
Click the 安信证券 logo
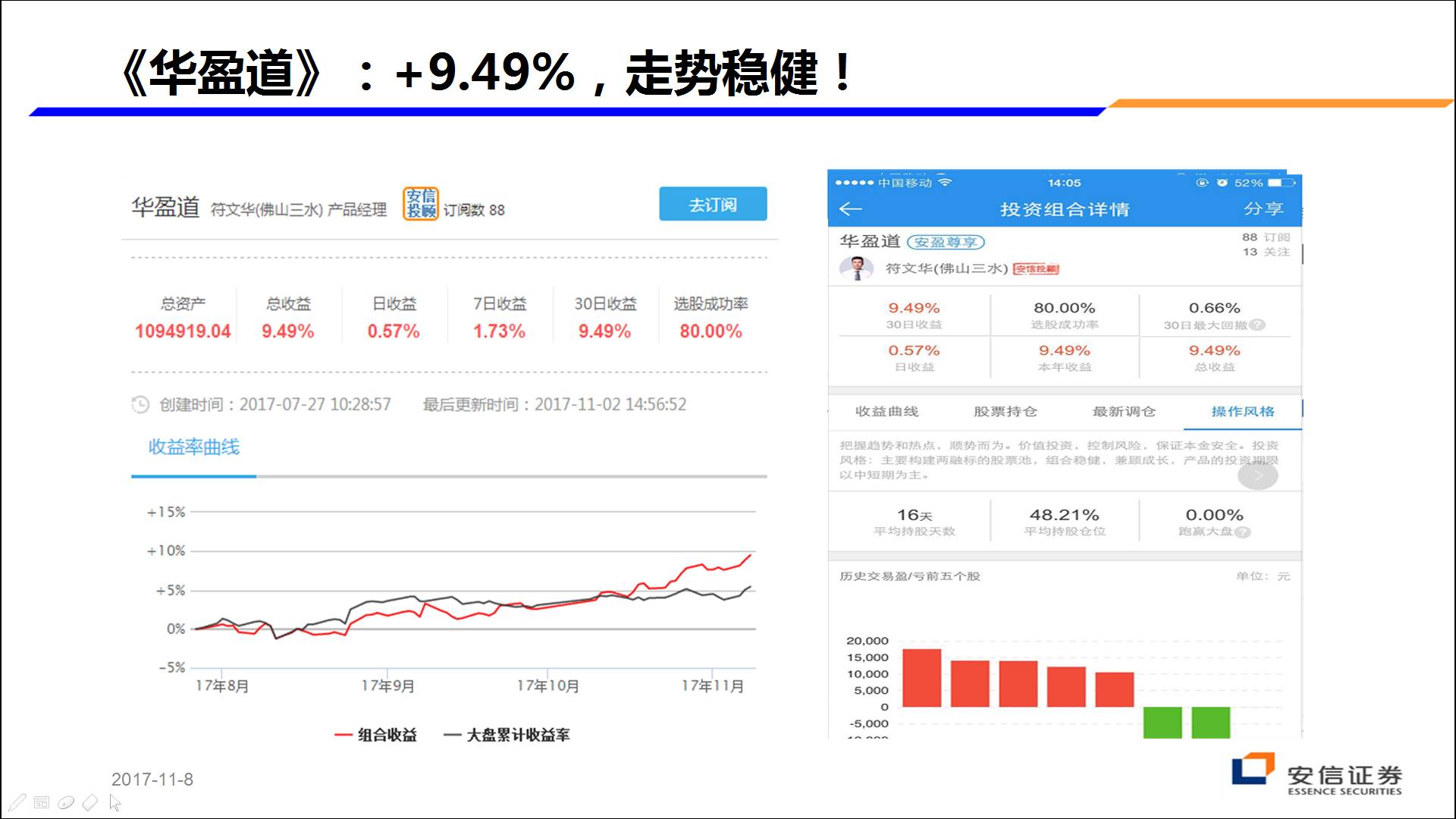coord(1317,774)
